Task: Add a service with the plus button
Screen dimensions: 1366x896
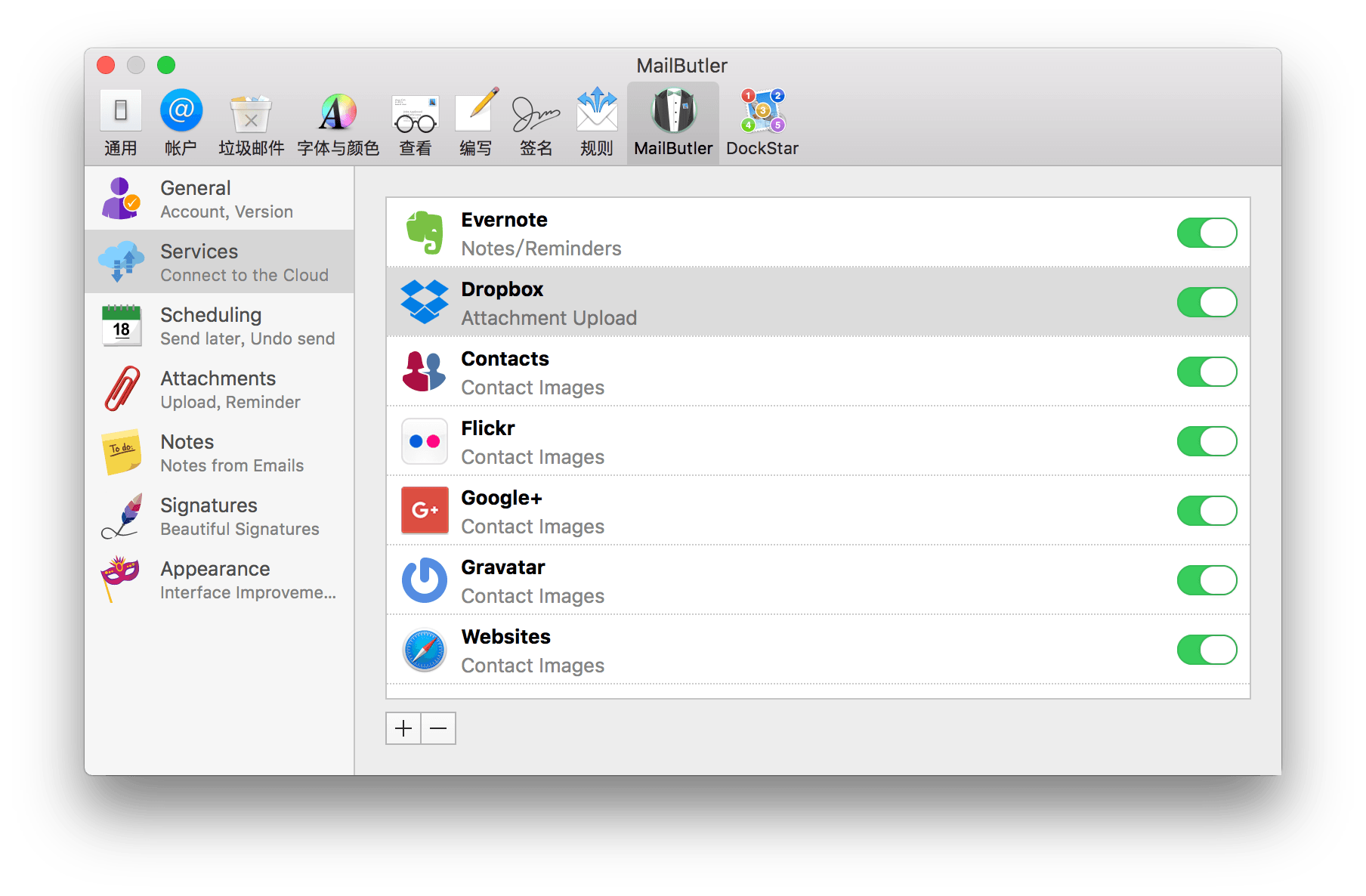Action: tap(403, 728)
